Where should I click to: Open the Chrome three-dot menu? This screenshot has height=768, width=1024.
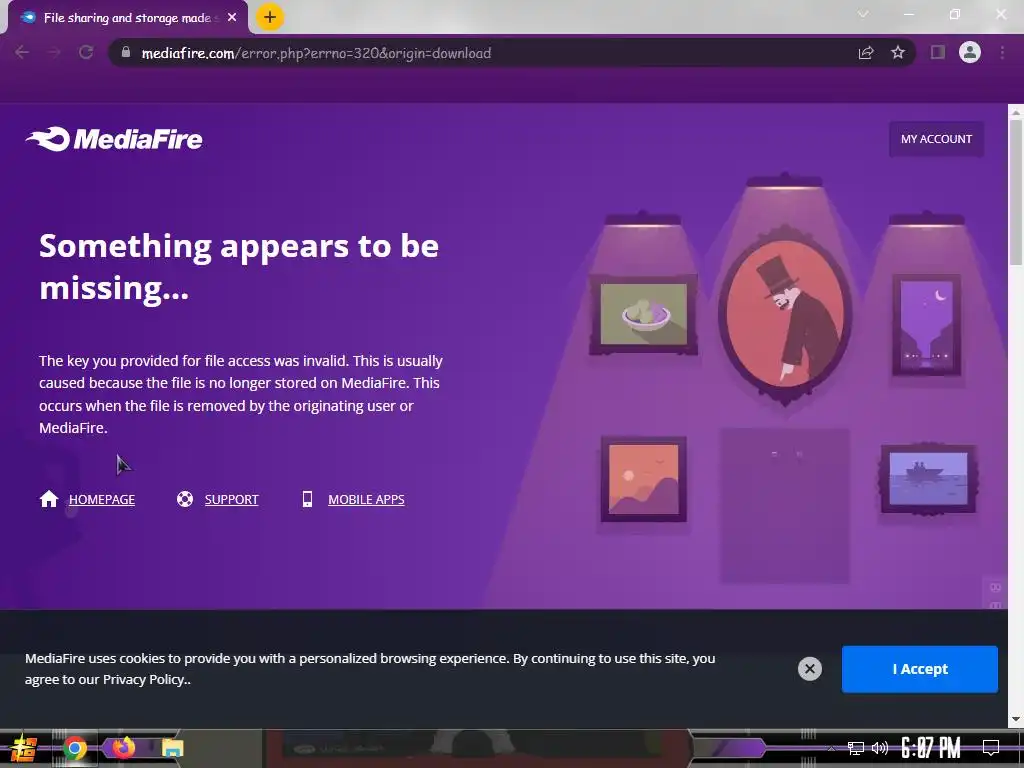(1002, 53)
